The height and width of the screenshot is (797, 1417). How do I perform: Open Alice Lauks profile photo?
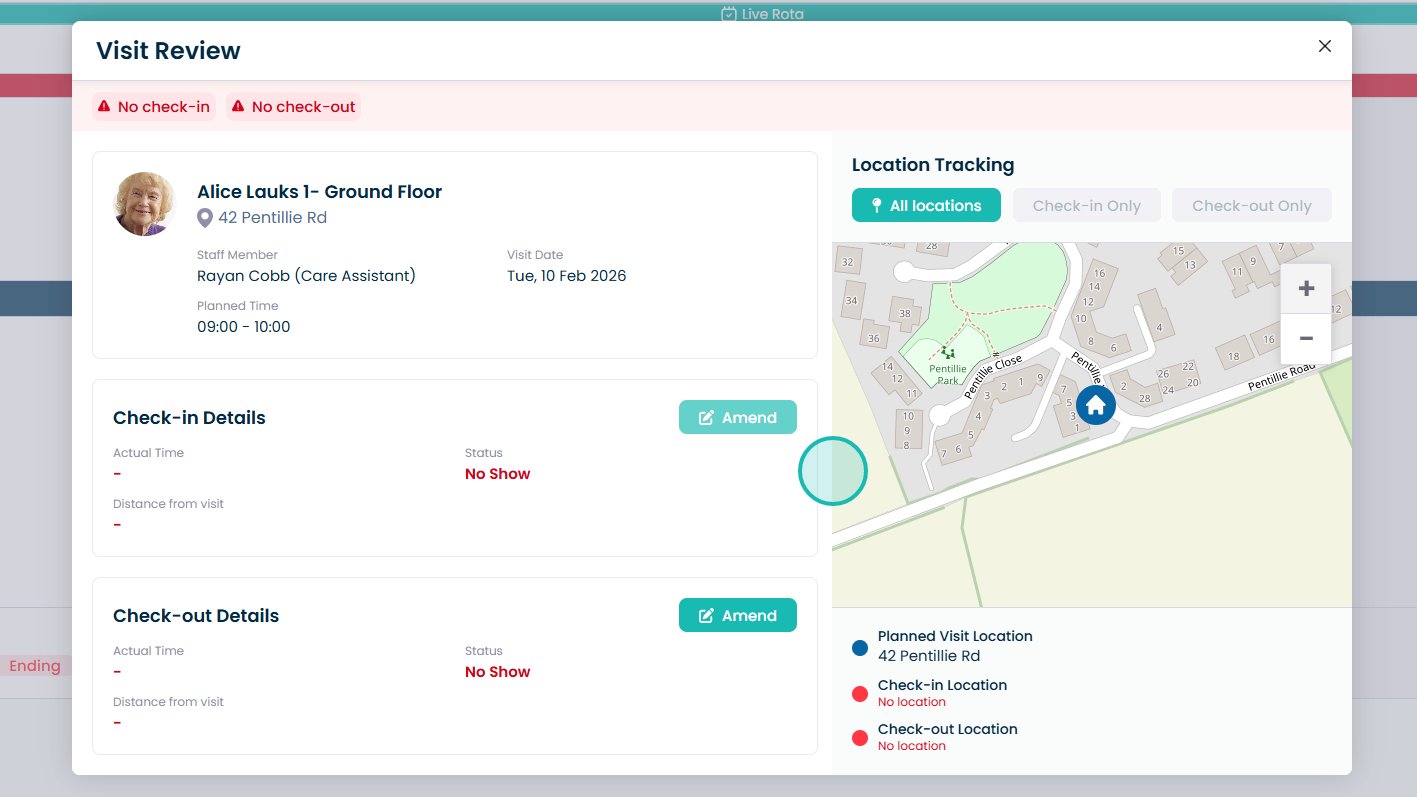[145, 204]
